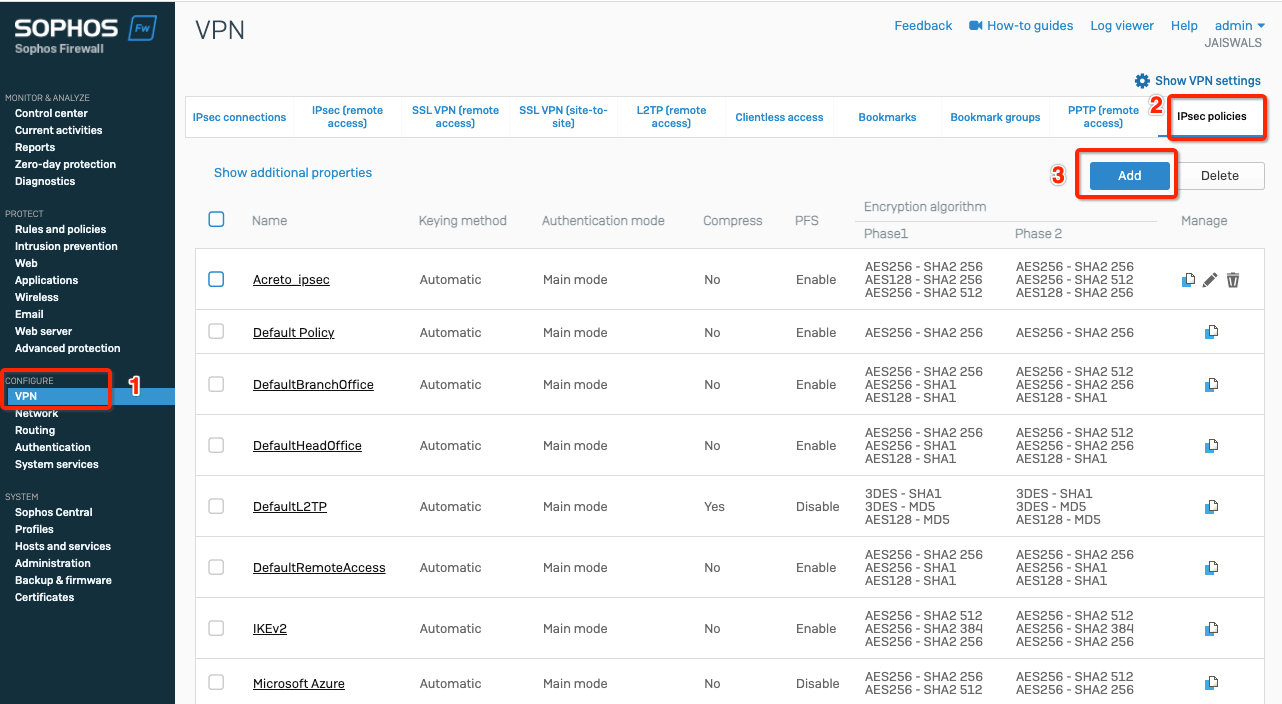Open the Microsoft Azure policy link

pos(299,684)
